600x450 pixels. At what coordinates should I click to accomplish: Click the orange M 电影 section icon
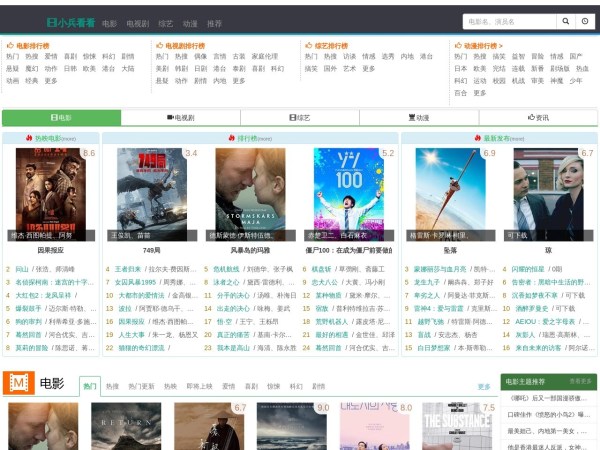pyautogui.click(x=18, y=383)
